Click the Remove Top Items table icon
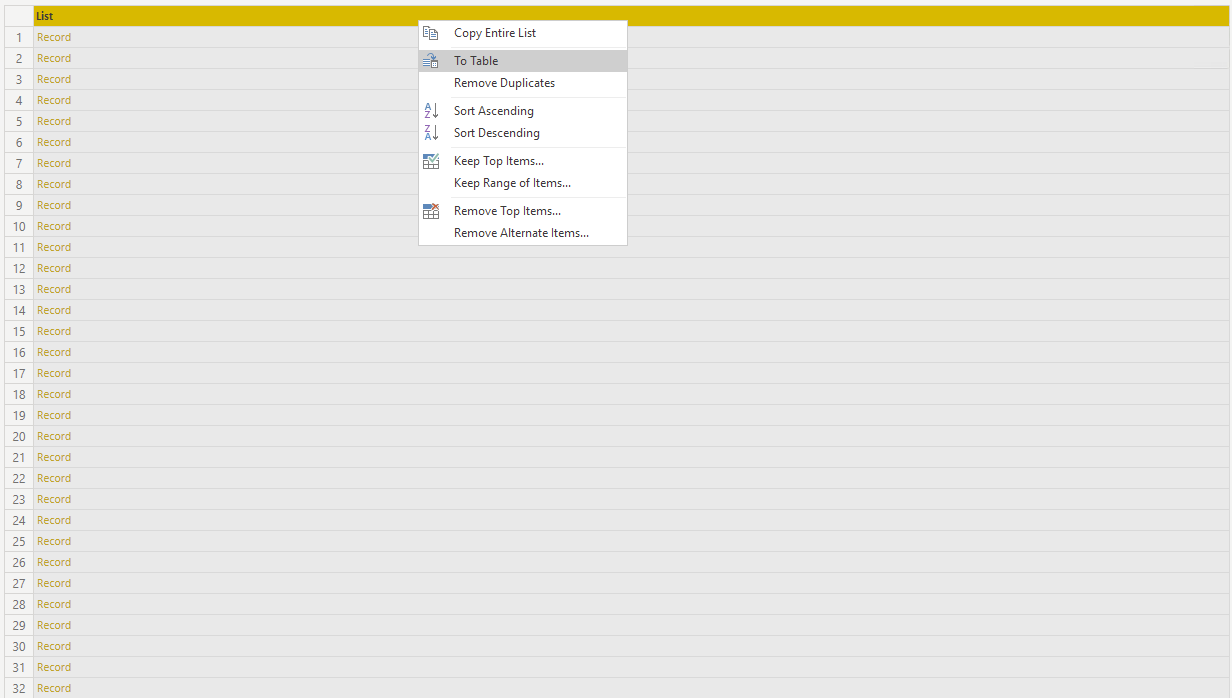This screenshot has width=1232, height=698. click(431, 210)
